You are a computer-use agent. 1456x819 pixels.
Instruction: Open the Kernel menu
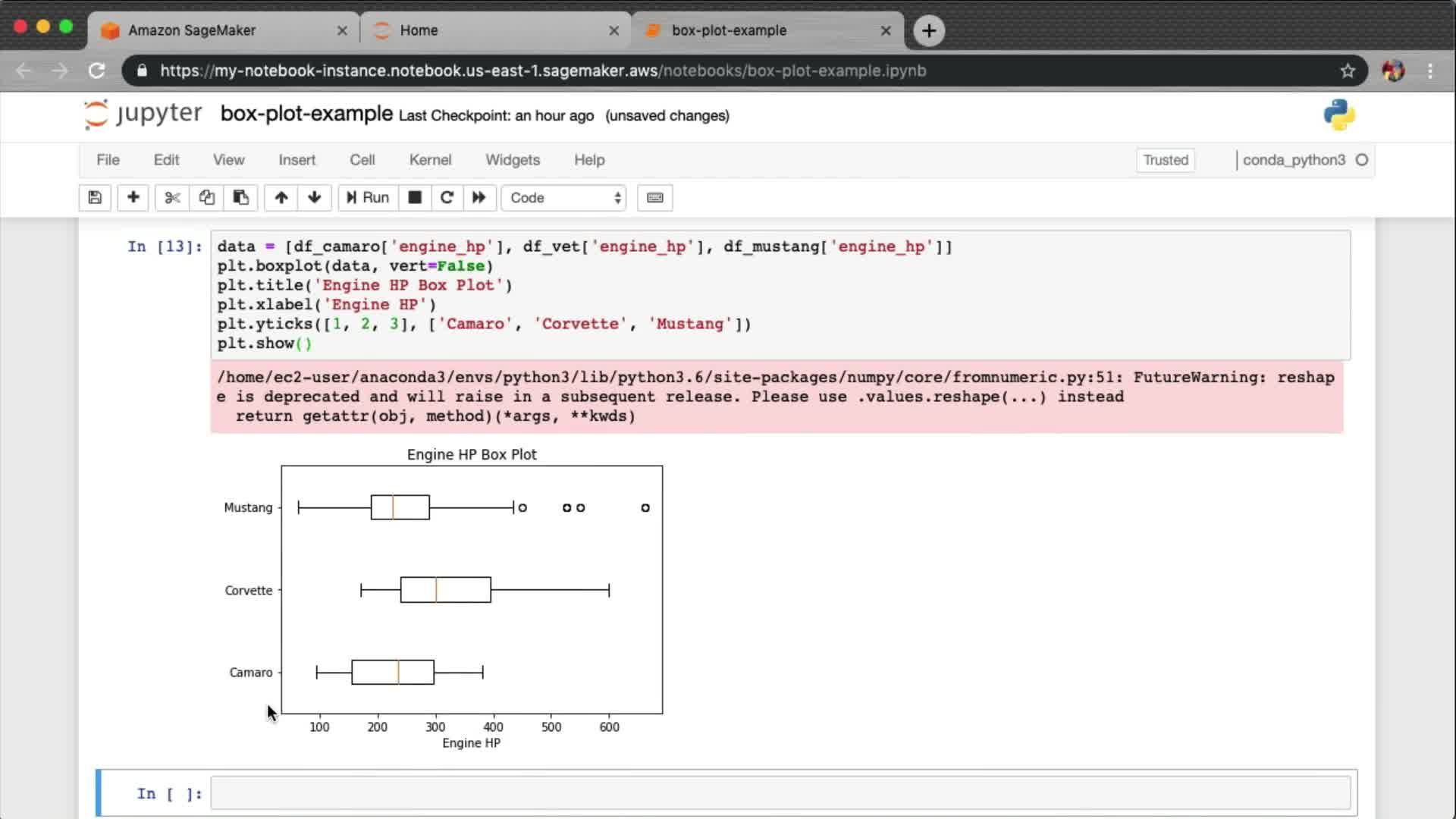(430, 160)
